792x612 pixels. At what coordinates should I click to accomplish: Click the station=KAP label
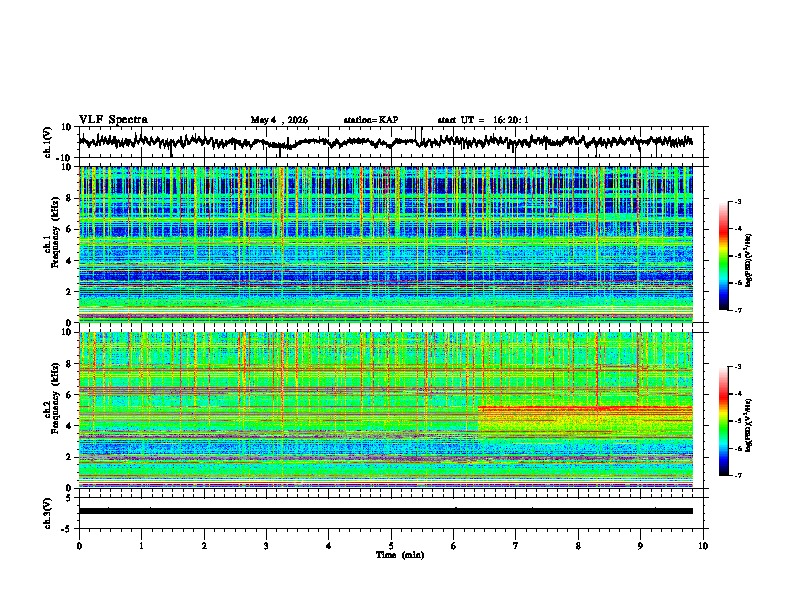pos(371,120)
